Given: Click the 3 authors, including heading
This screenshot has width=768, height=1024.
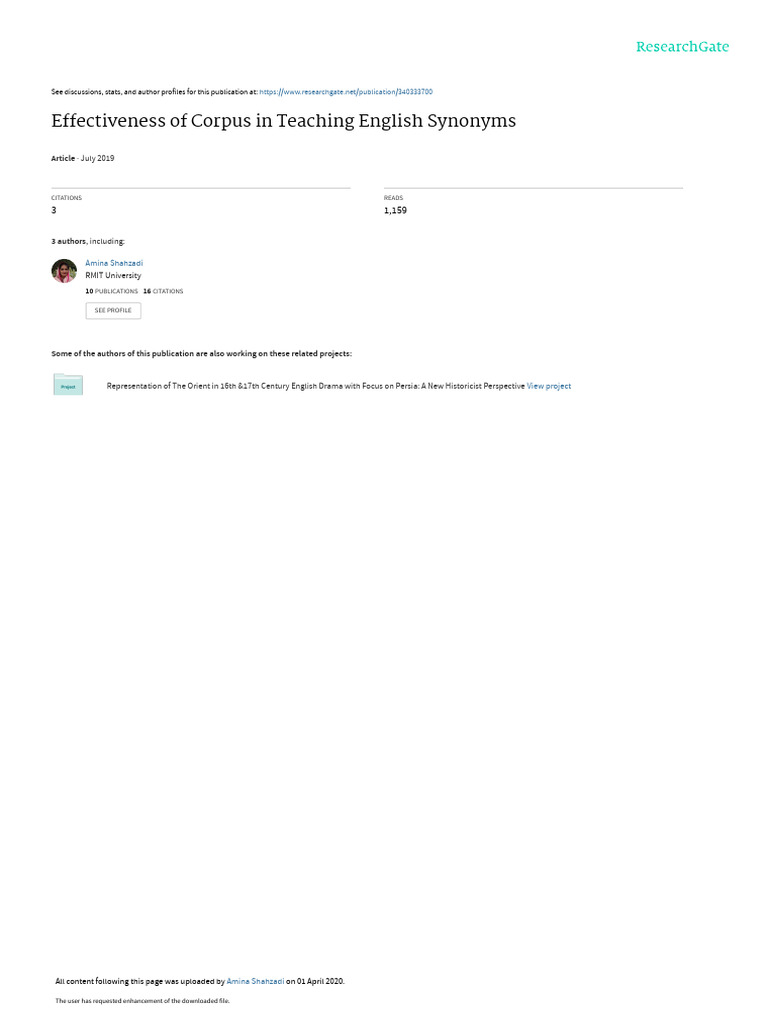Looking at the screenshot, I should tap(88, 242).
